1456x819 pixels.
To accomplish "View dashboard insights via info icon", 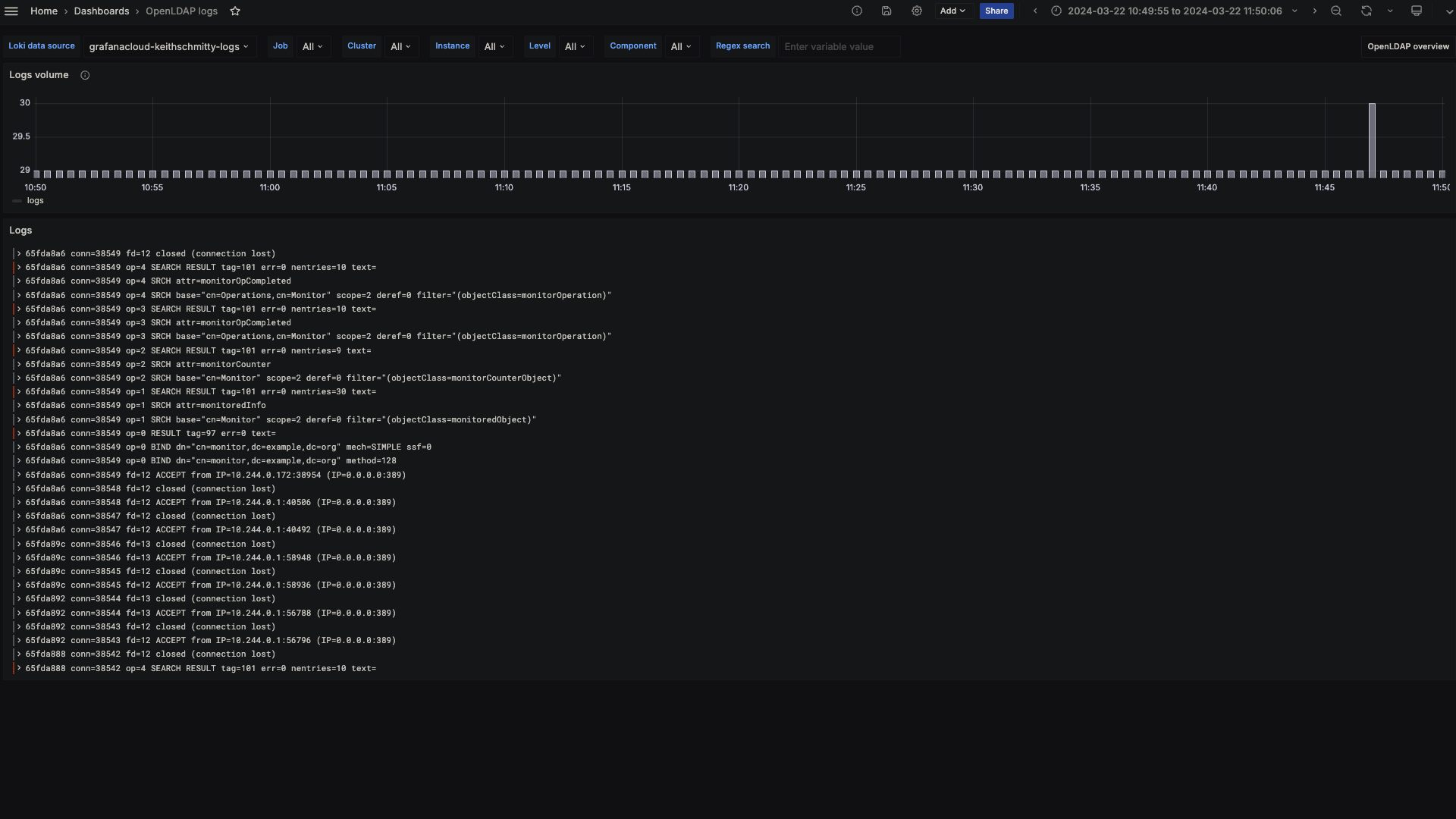I will click(856, 11).
